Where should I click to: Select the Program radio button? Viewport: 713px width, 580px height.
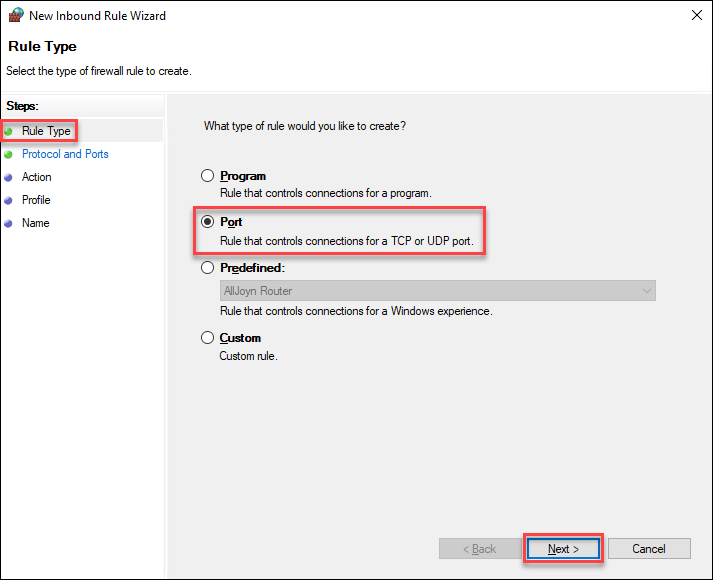(x=208, y=176)
